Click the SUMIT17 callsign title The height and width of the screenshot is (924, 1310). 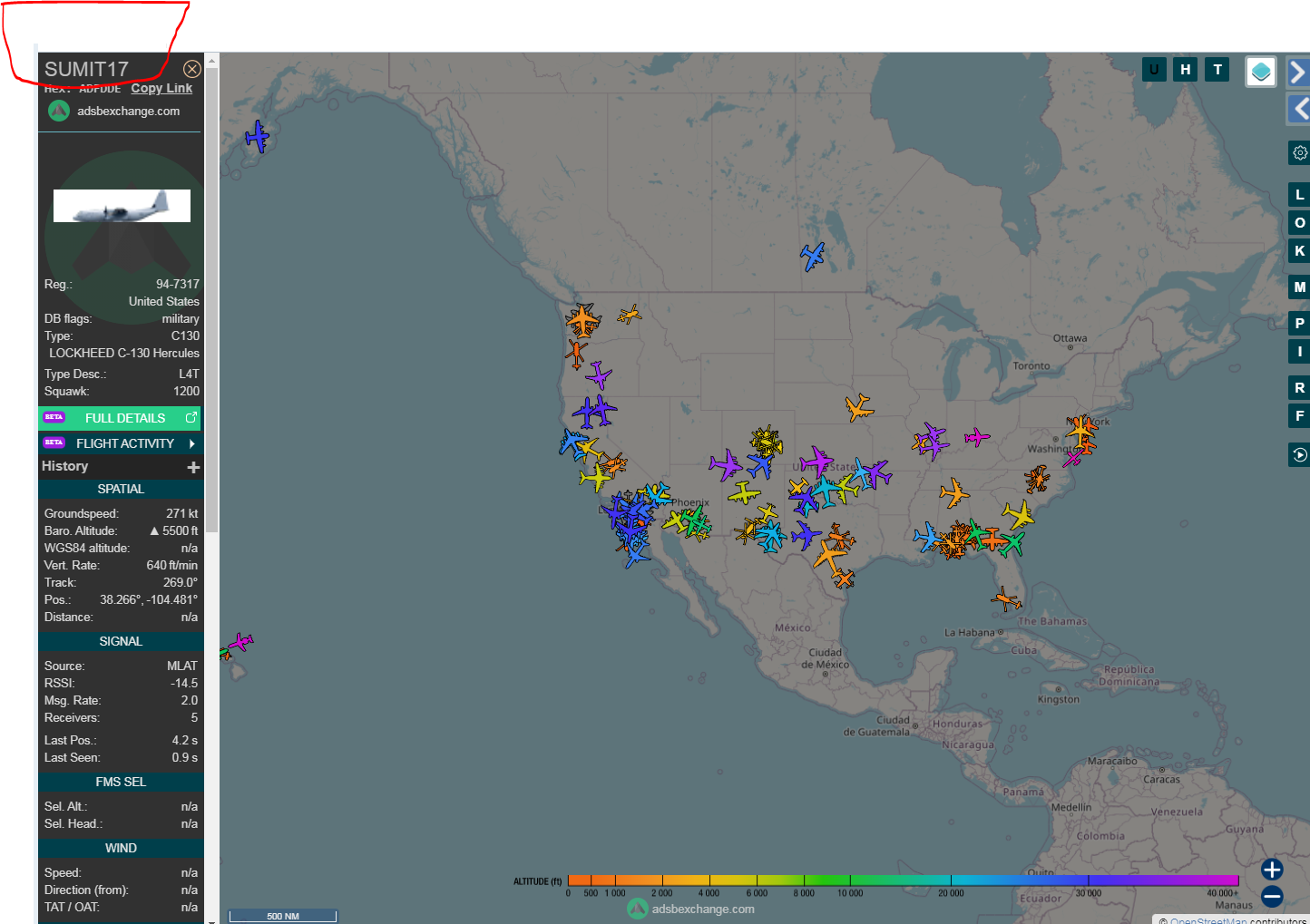pyautogui.click(x=87, y=70)
